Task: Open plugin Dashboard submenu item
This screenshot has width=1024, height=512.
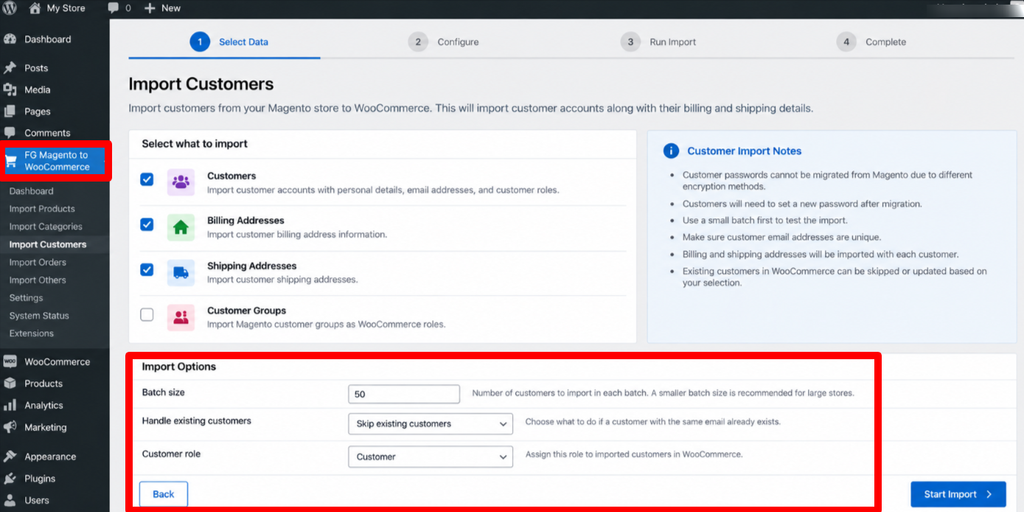Action: [x=31, y=191]
